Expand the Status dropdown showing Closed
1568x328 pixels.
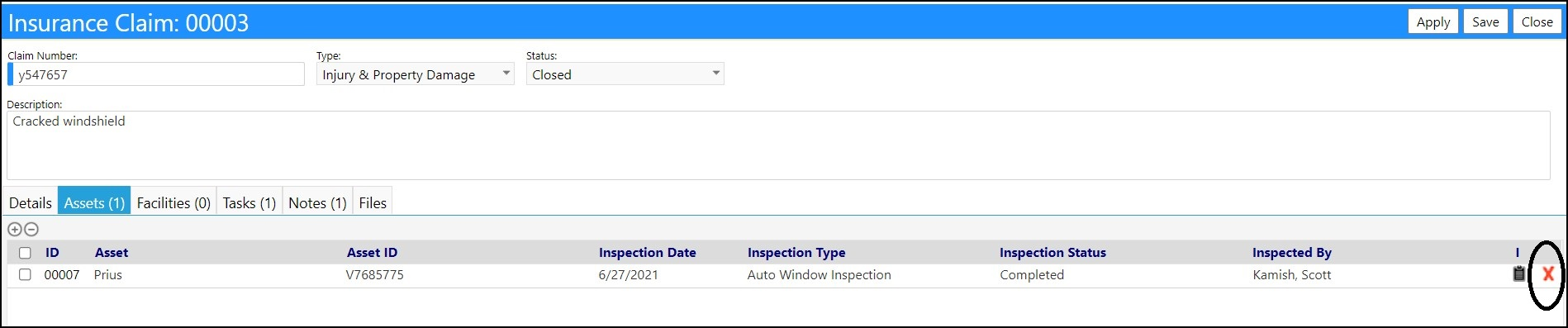(x=625, y=74)
